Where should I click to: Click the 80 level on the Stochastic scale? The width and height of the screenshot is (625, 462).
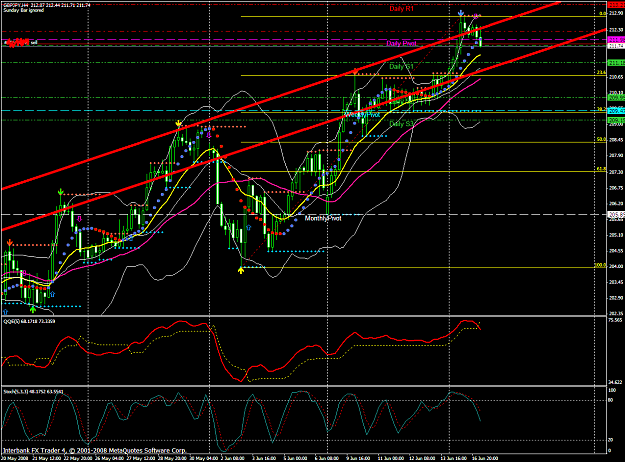611,400
